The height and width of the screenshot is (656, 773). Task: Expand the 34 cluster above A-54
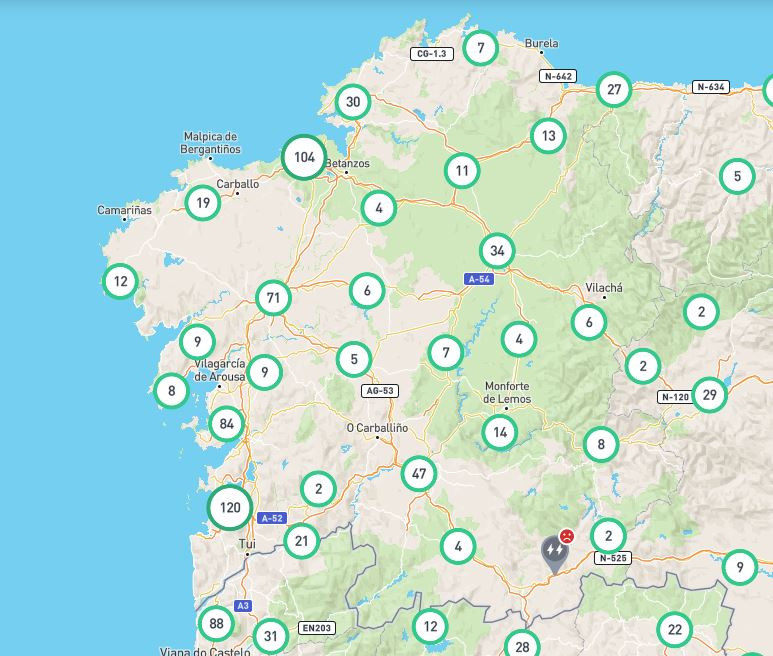click(497, 251)
